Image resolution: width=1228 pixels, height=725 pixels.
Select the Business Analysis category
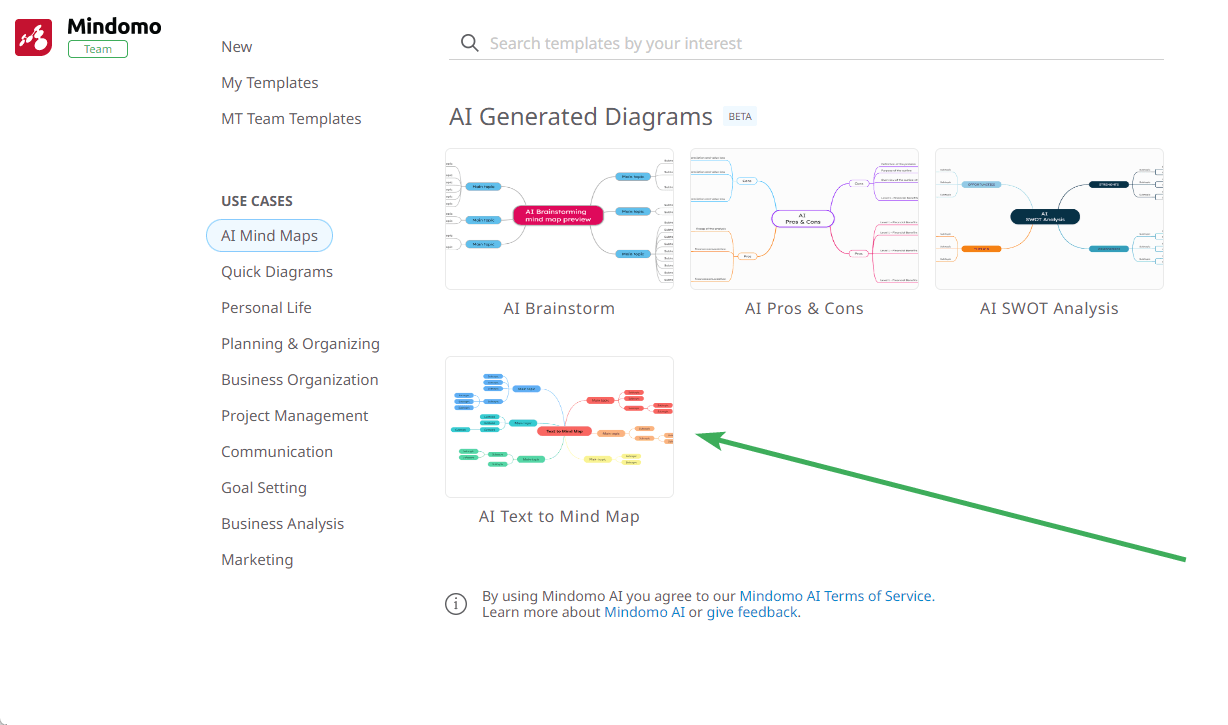[282, 524]
